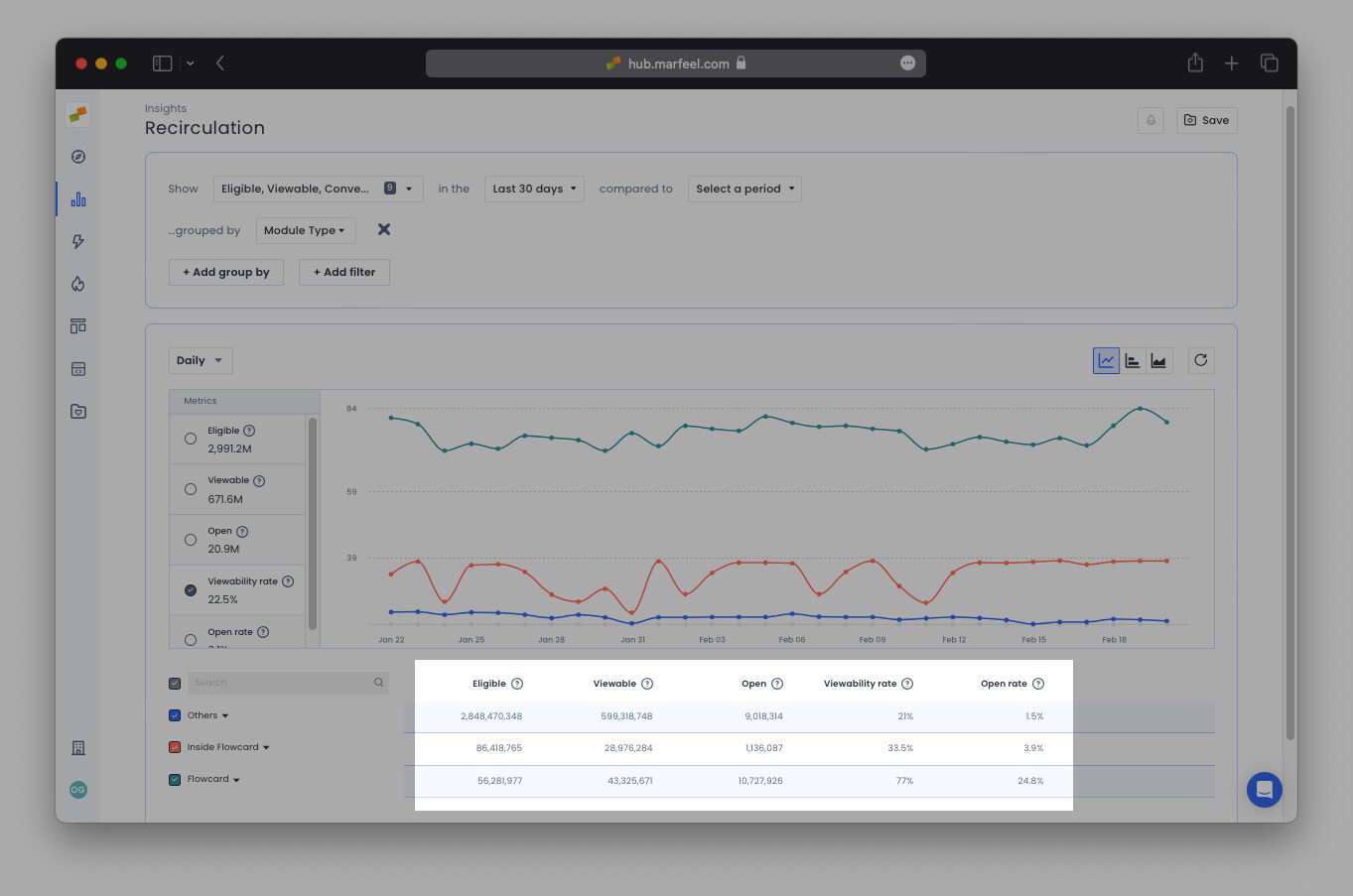This screenshot has height=896, width=1353.
Task: Open the flame icon in the left sidebar
Action: point(77,284)
